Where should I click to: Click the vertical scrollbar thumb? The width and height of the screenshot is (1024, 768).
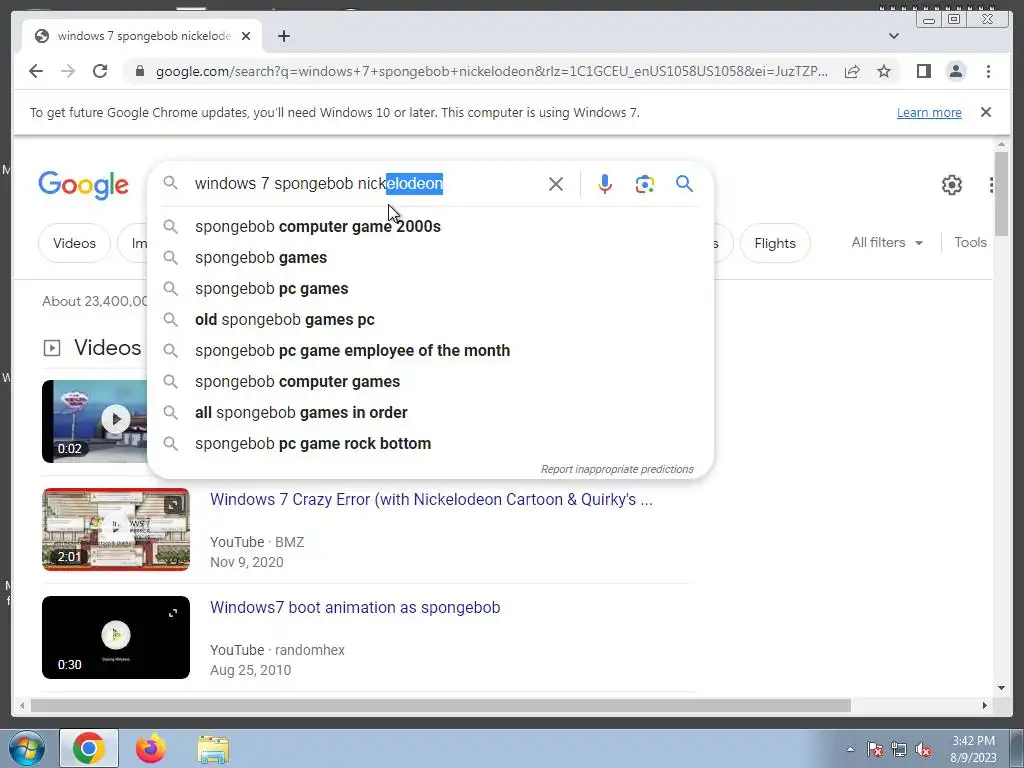[x=1002, y=193]
